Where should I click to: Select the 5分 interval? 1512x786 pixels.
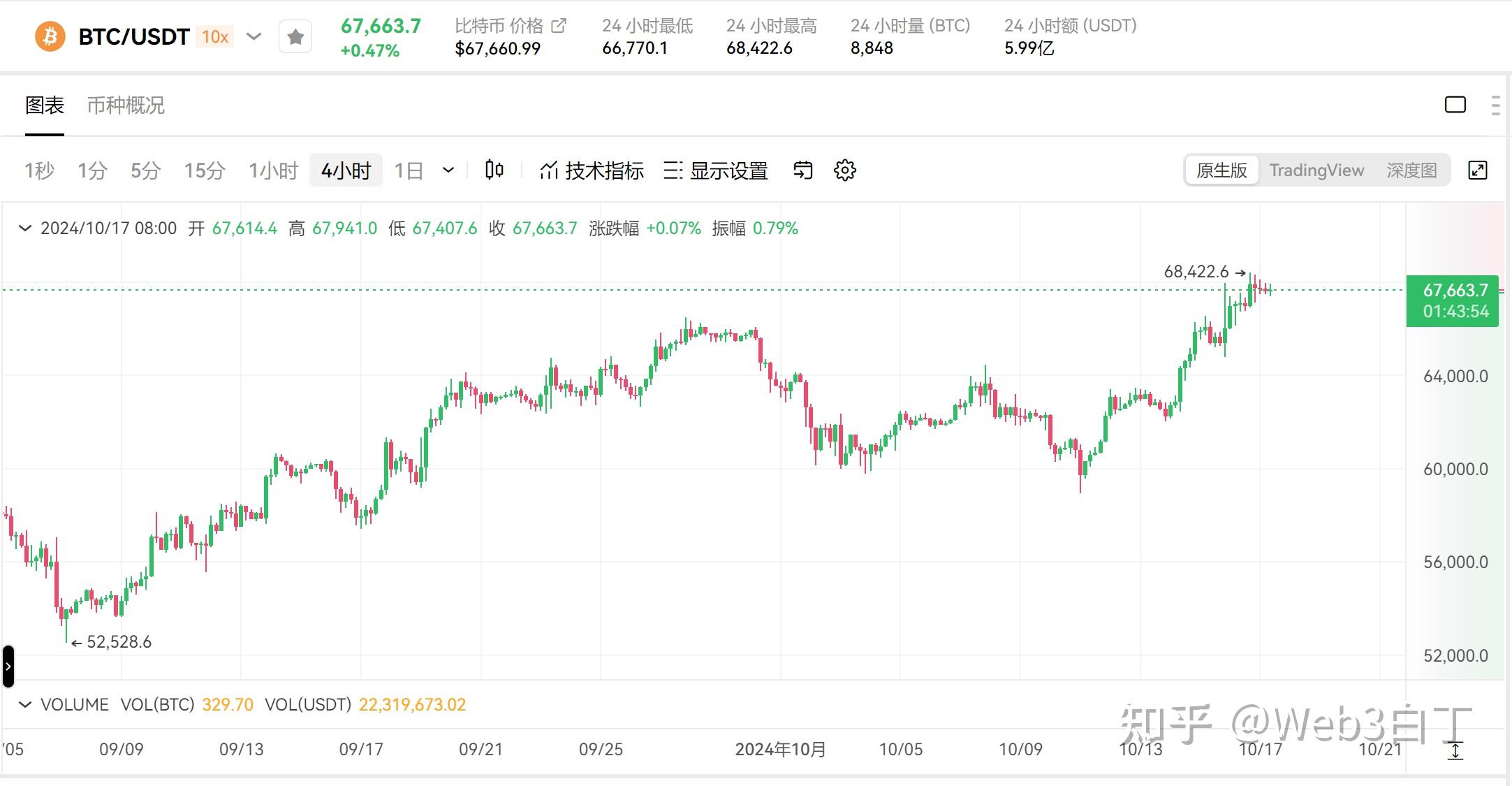point(145,170)
